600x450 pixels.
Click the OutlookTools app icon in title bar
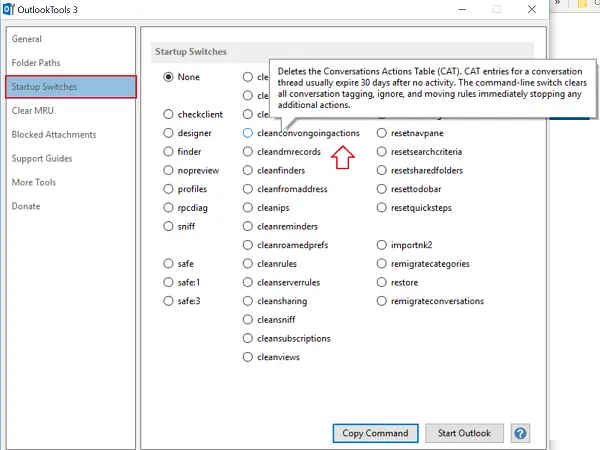tap(8, 9)
